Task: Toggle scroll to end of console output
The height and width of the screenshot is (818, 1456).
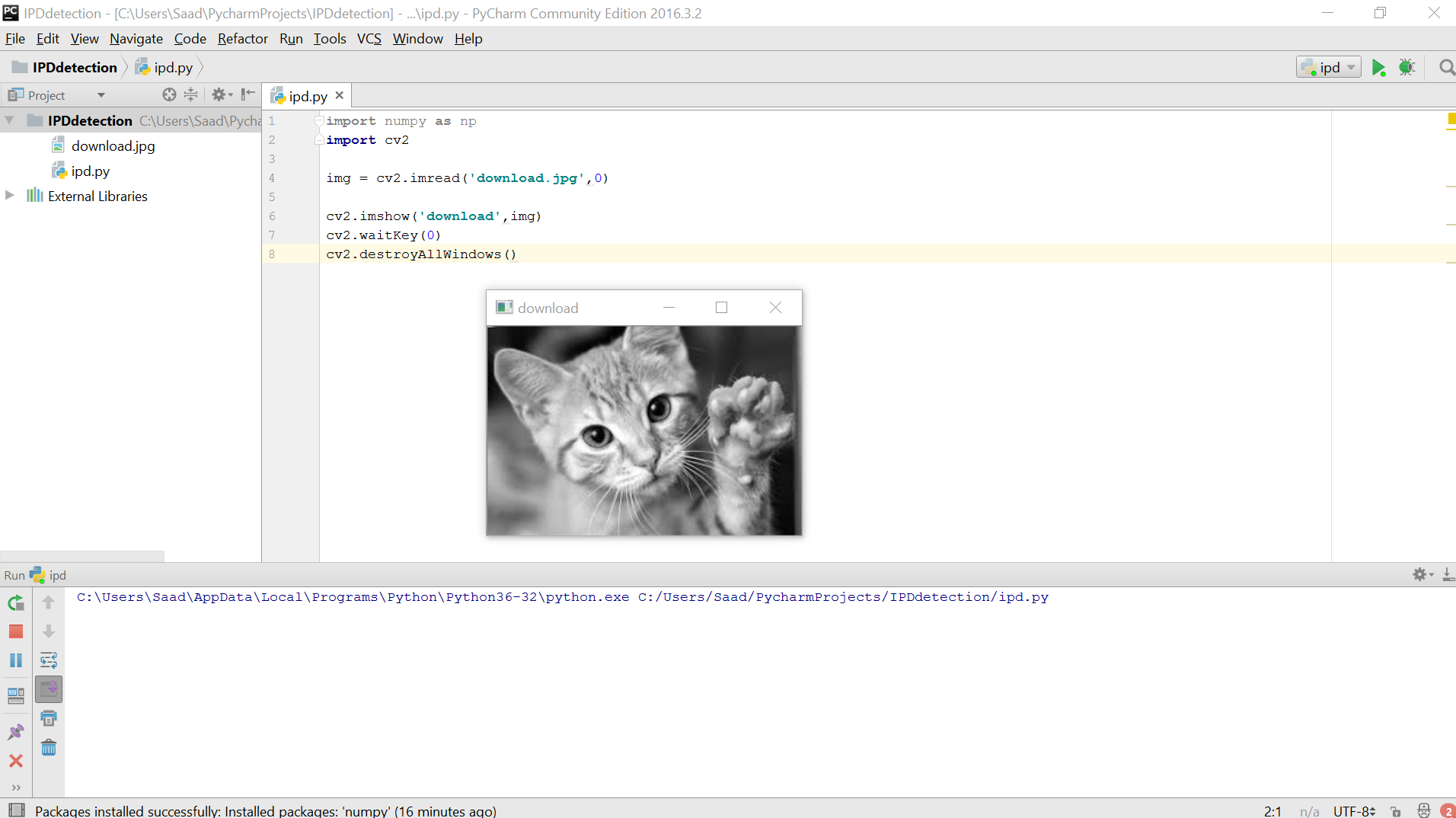Action: point(49,689)
